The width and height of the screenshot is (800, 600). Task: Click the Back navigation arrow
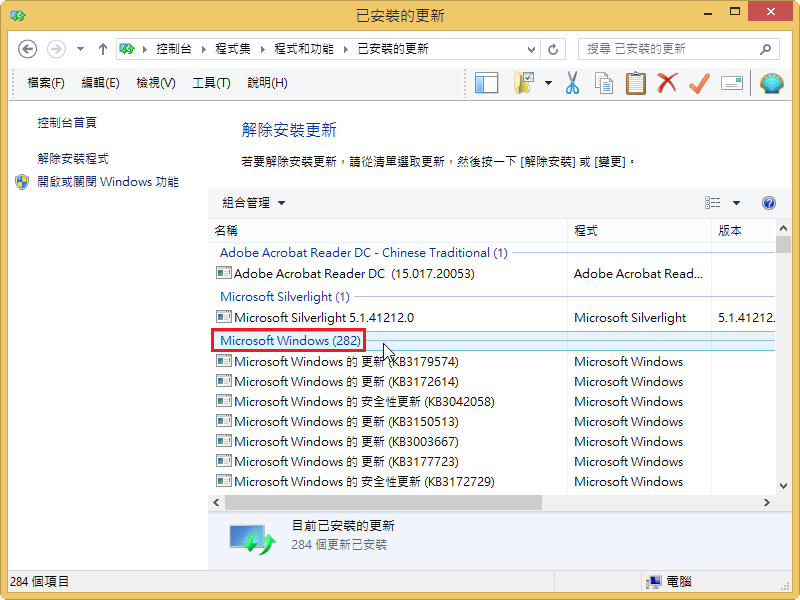click(28, 49)
